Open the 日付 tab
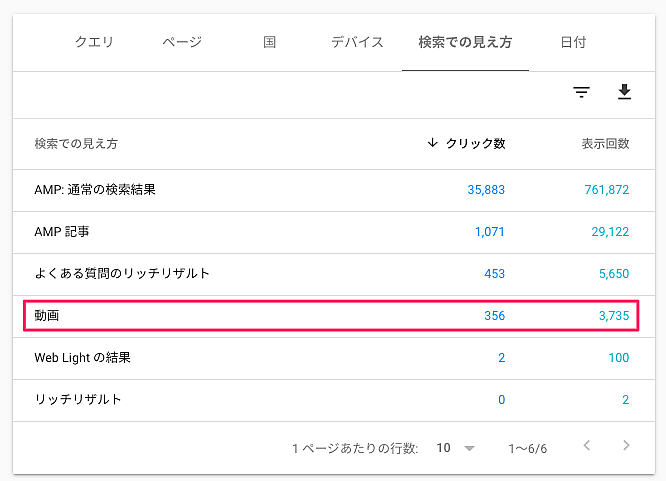 click(573, 42)
